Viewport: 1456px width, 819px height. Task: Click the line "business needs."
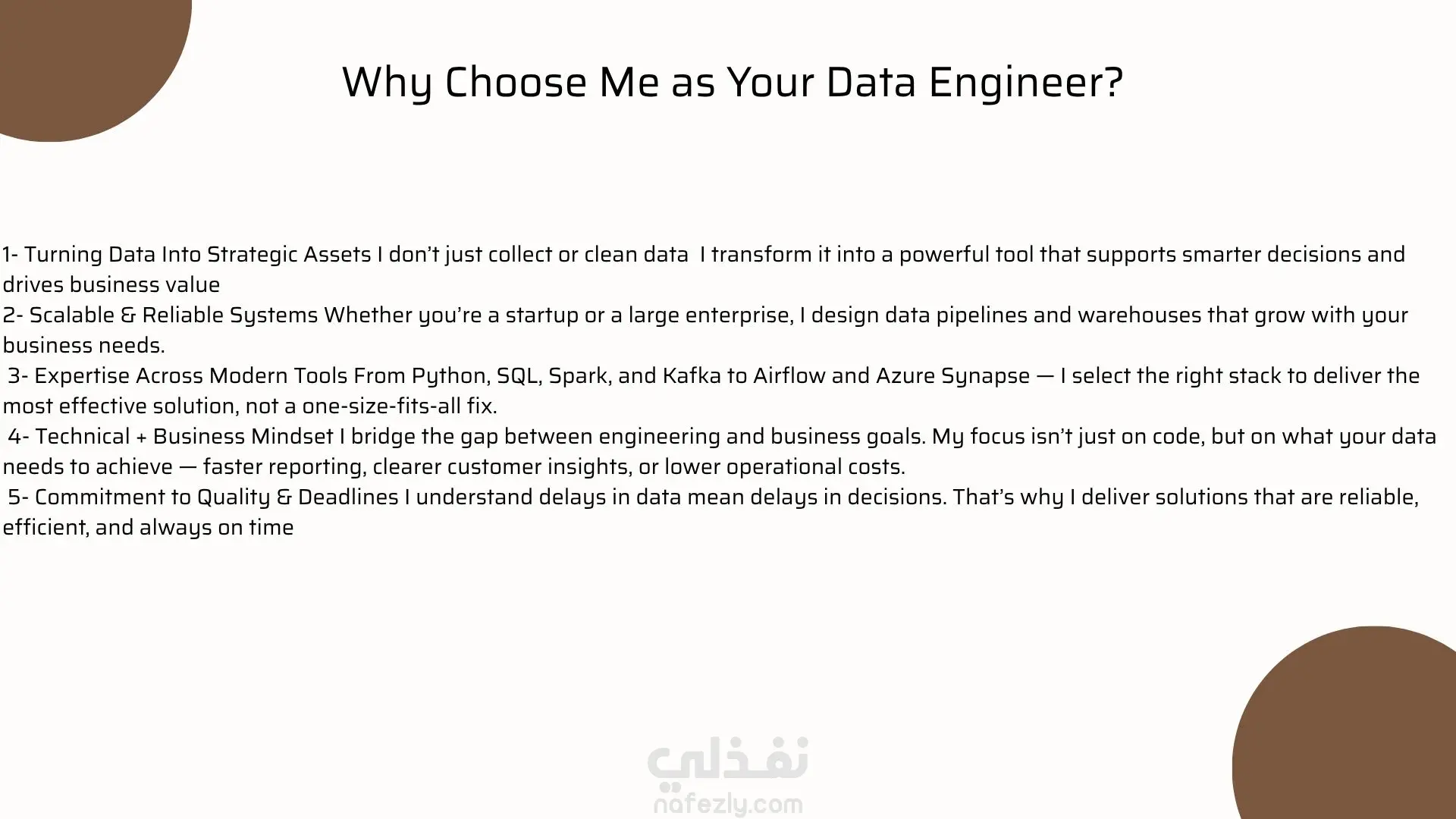click(84, 345)
